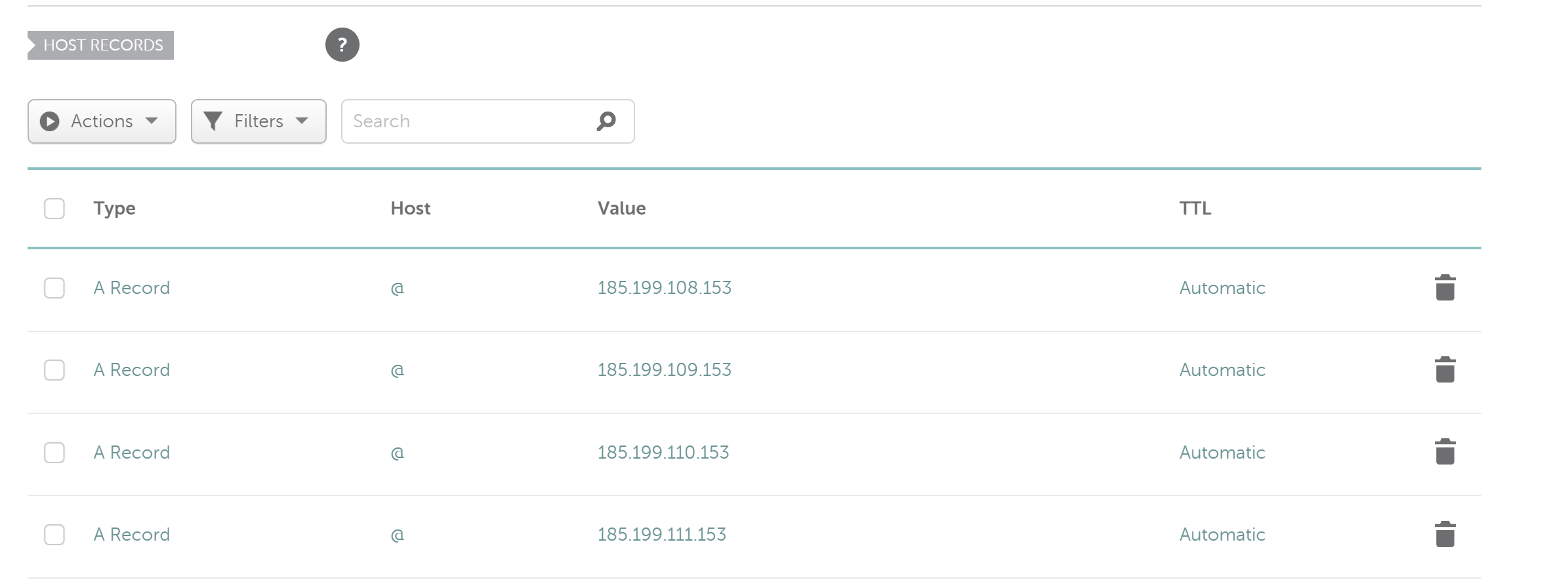
Task: Change Automatic TTL of 185.199.108.153 row
Action: click(1222, 288)
